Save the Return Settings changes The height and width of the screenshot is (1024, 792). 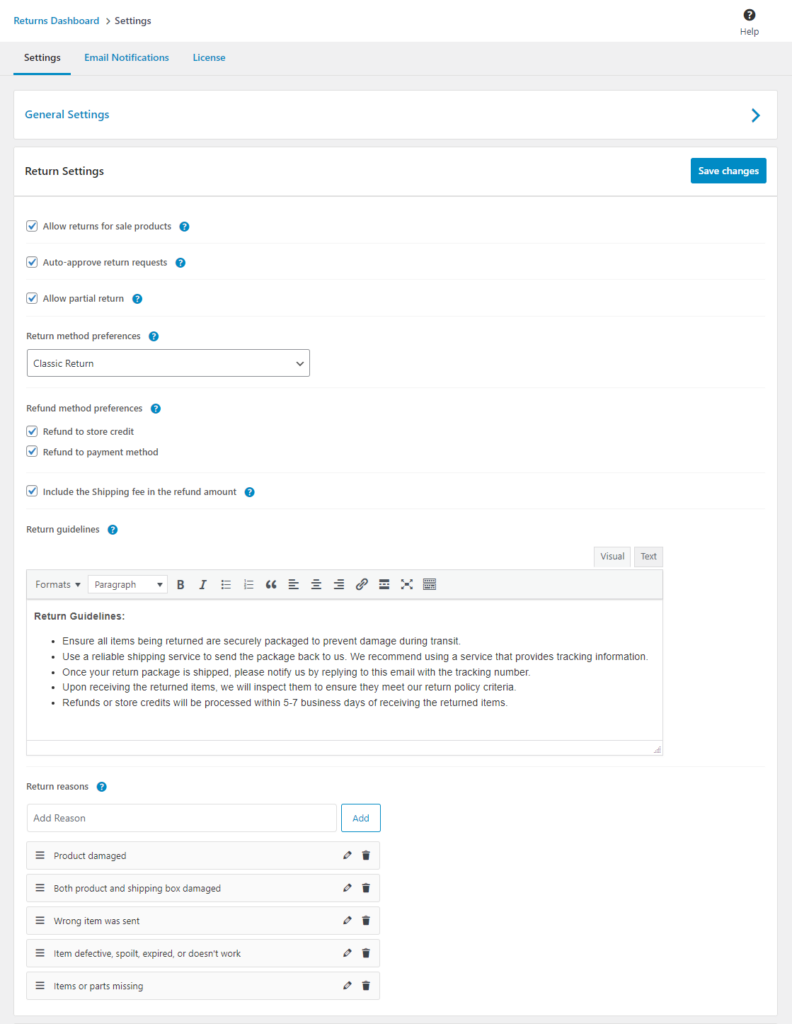(728, 170)
